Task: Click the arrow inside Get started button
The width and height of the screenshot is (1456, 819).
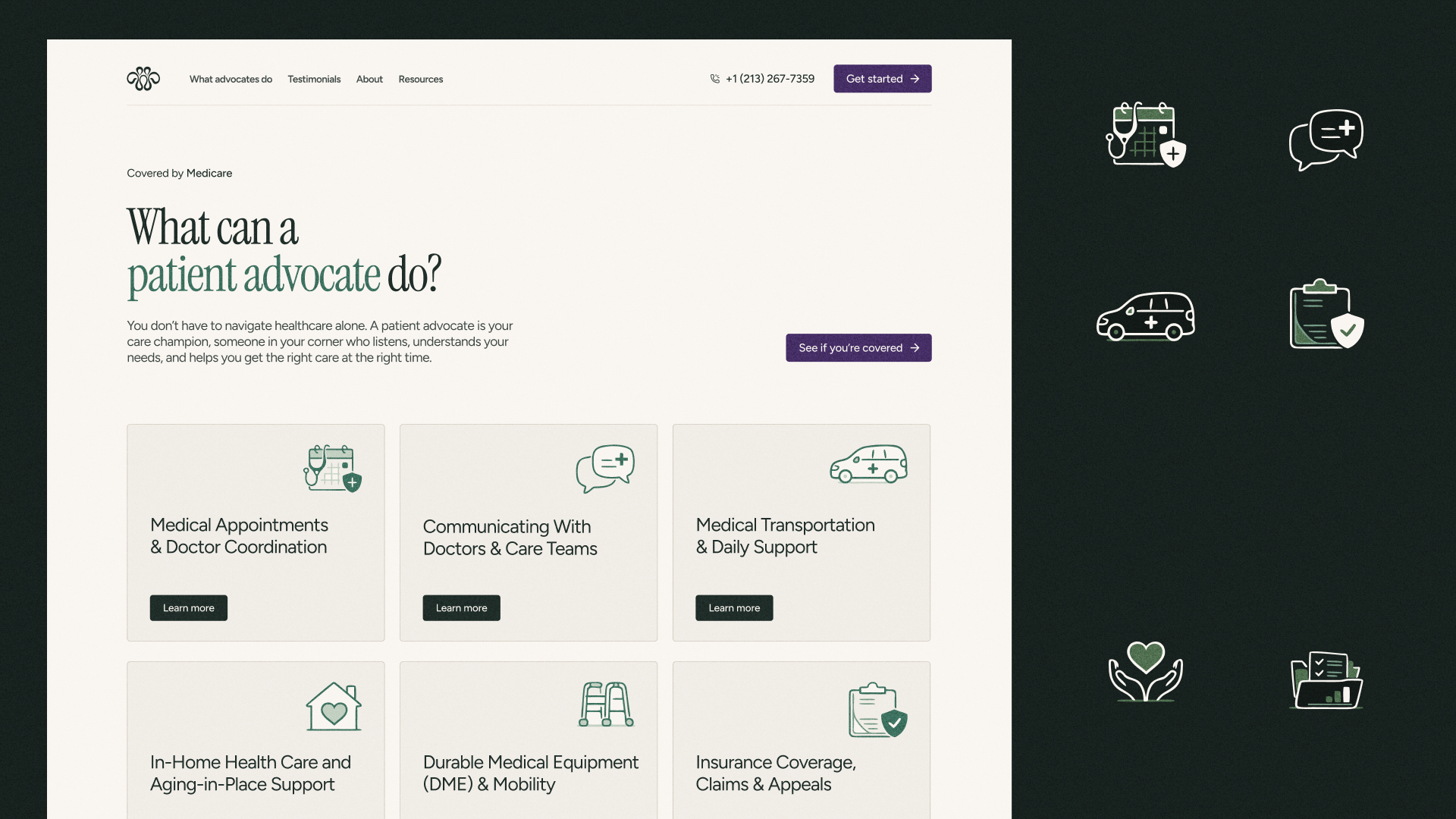Action: [915, 79]
